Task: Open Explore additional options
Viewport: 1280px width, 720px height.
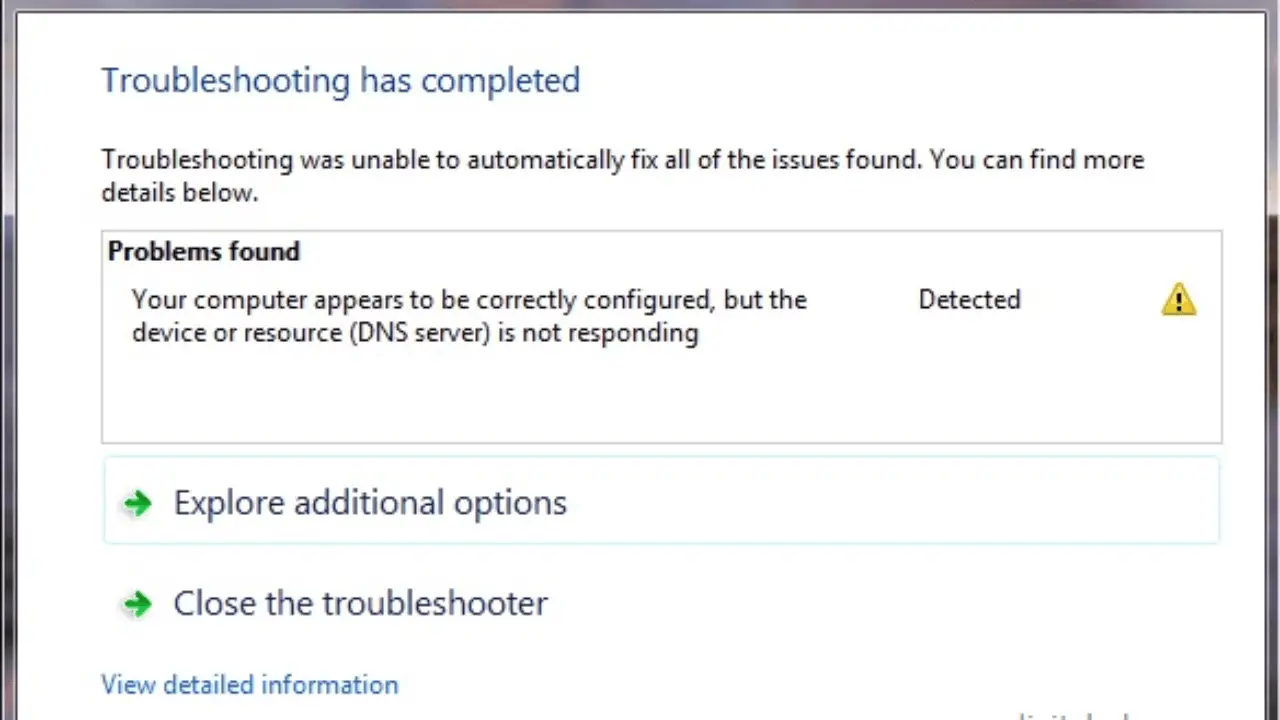Action: coord(370,502)
